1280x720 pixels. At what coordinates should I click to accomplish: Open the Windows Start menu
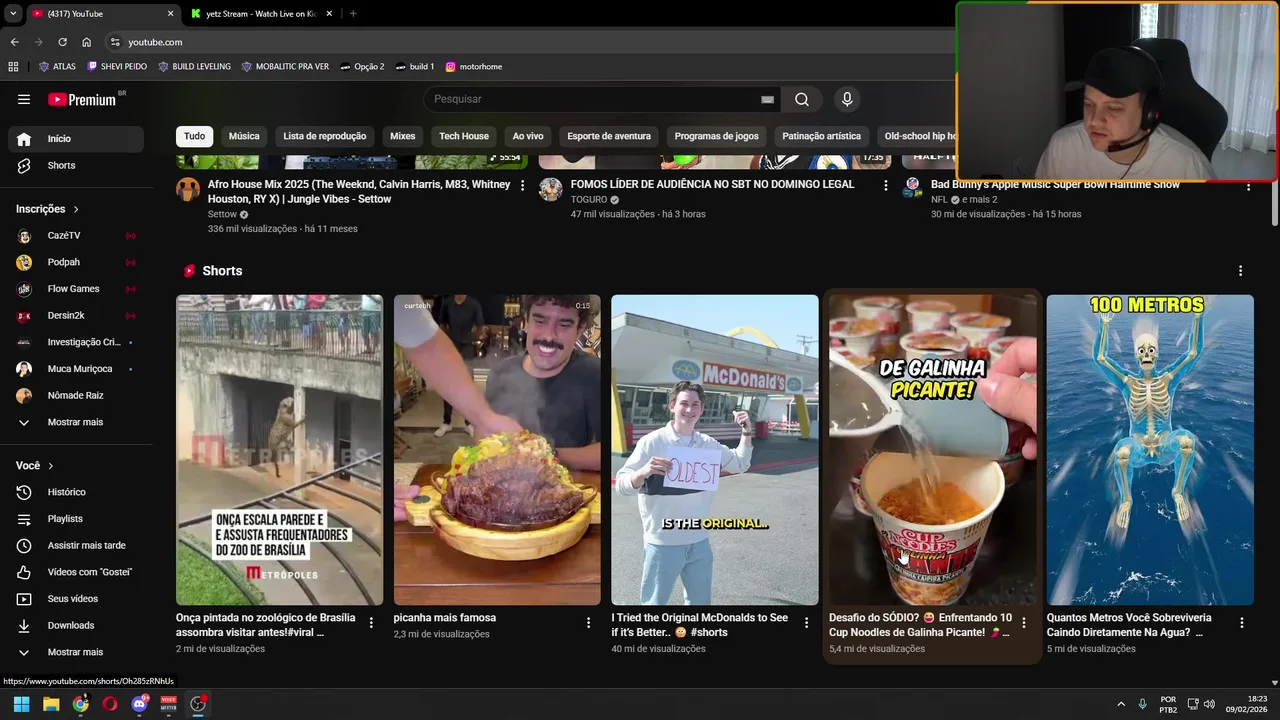(x=21, y=704)
